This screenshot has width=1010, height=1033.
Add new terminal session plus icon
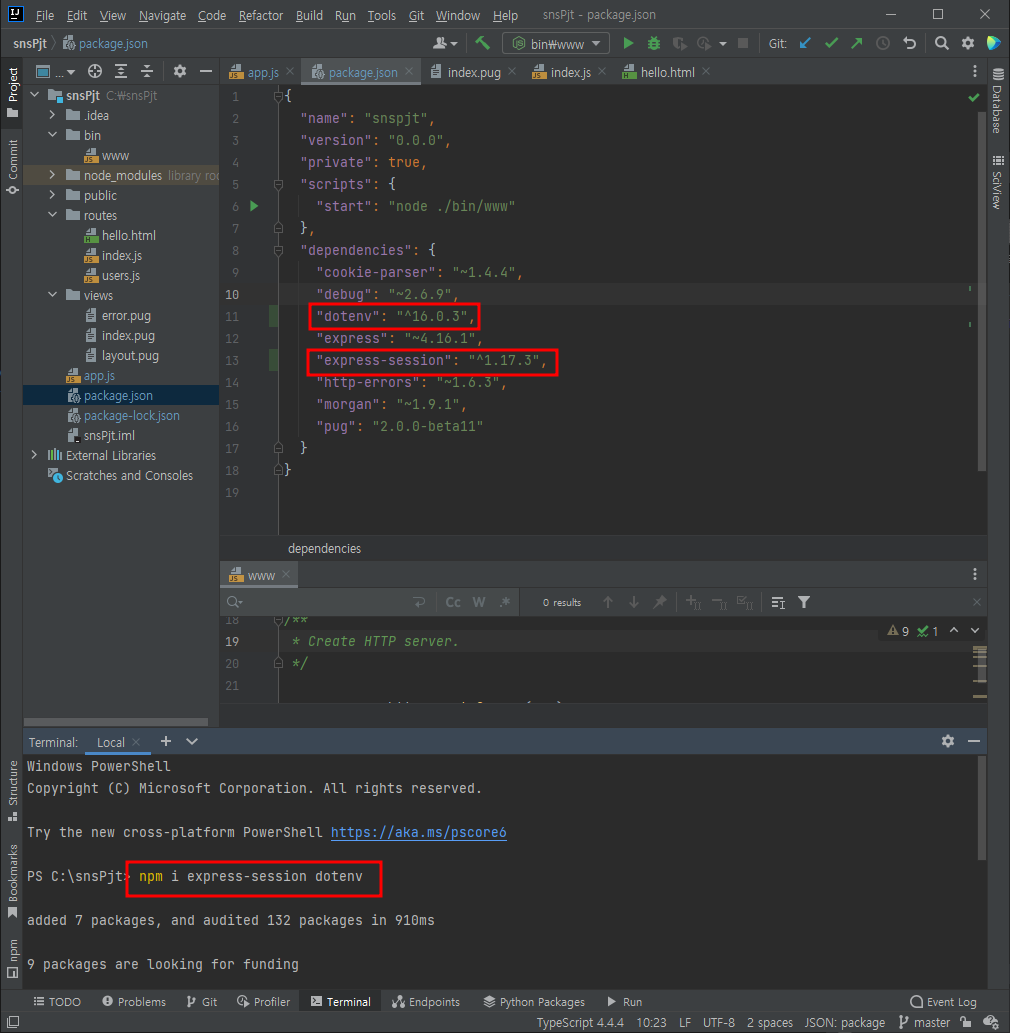point(166,741)
